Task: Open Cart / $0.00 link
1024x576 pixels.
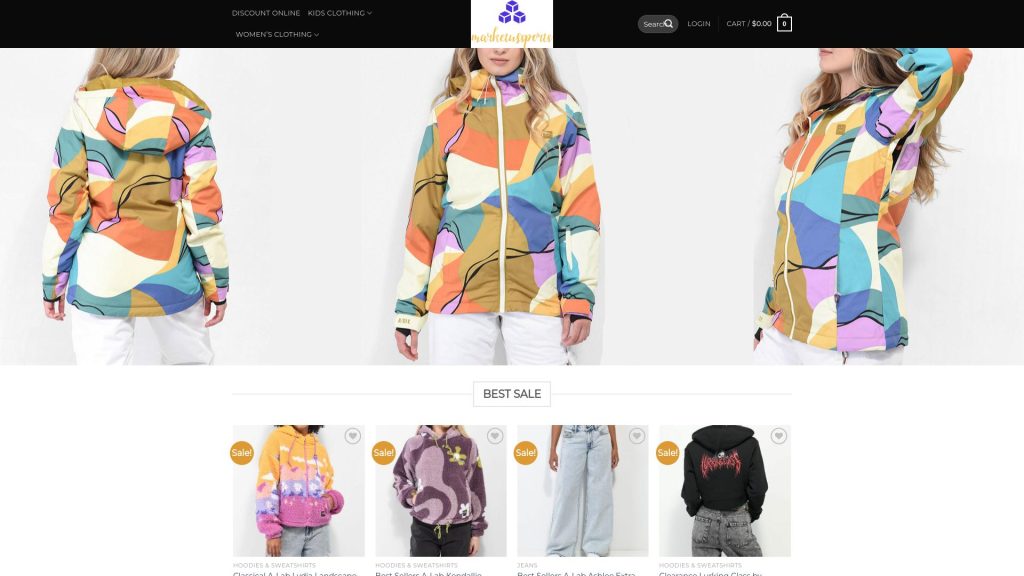Action: (x=749, y=24)
